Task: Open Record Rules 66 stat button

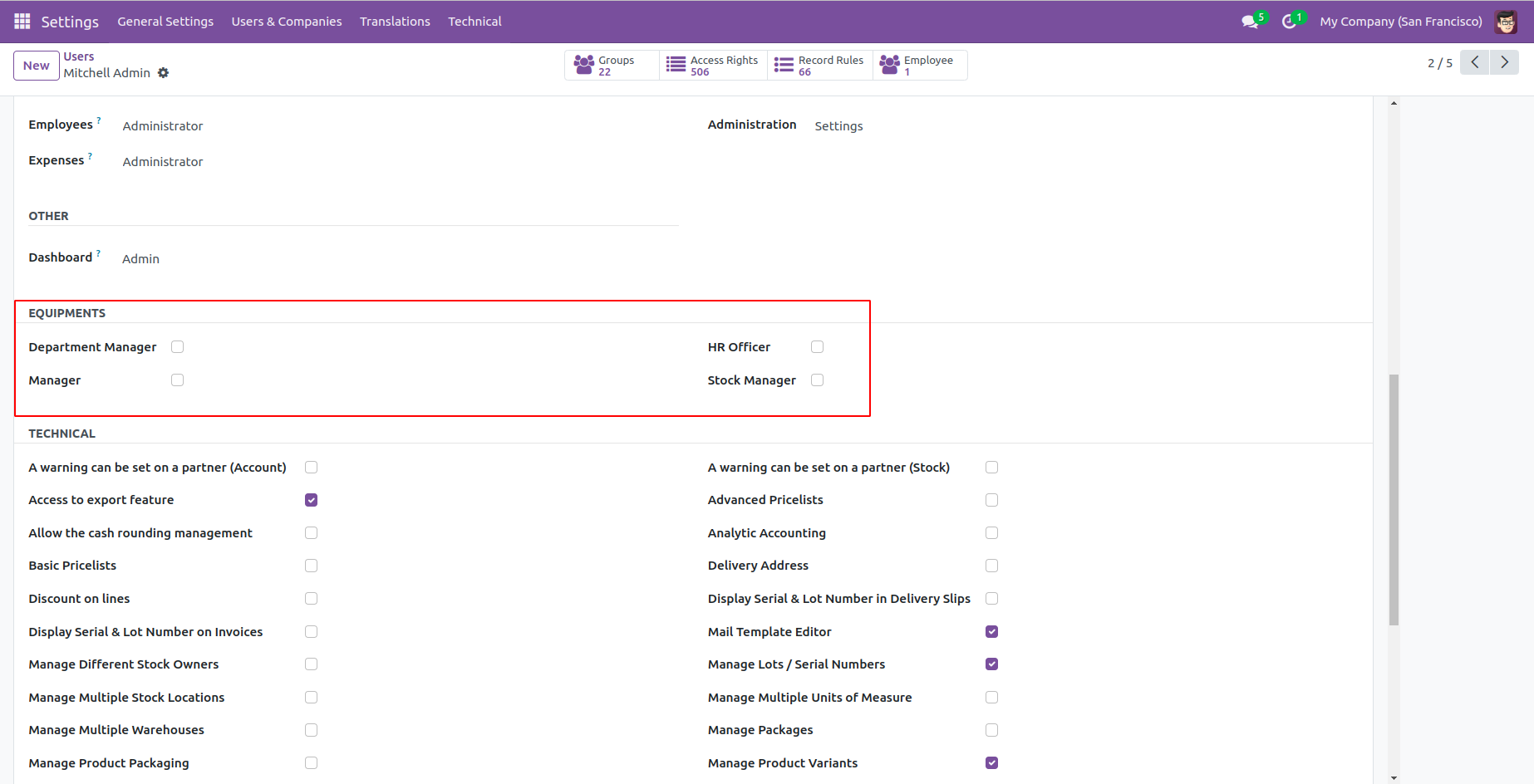Action: [x=819, y=65]
